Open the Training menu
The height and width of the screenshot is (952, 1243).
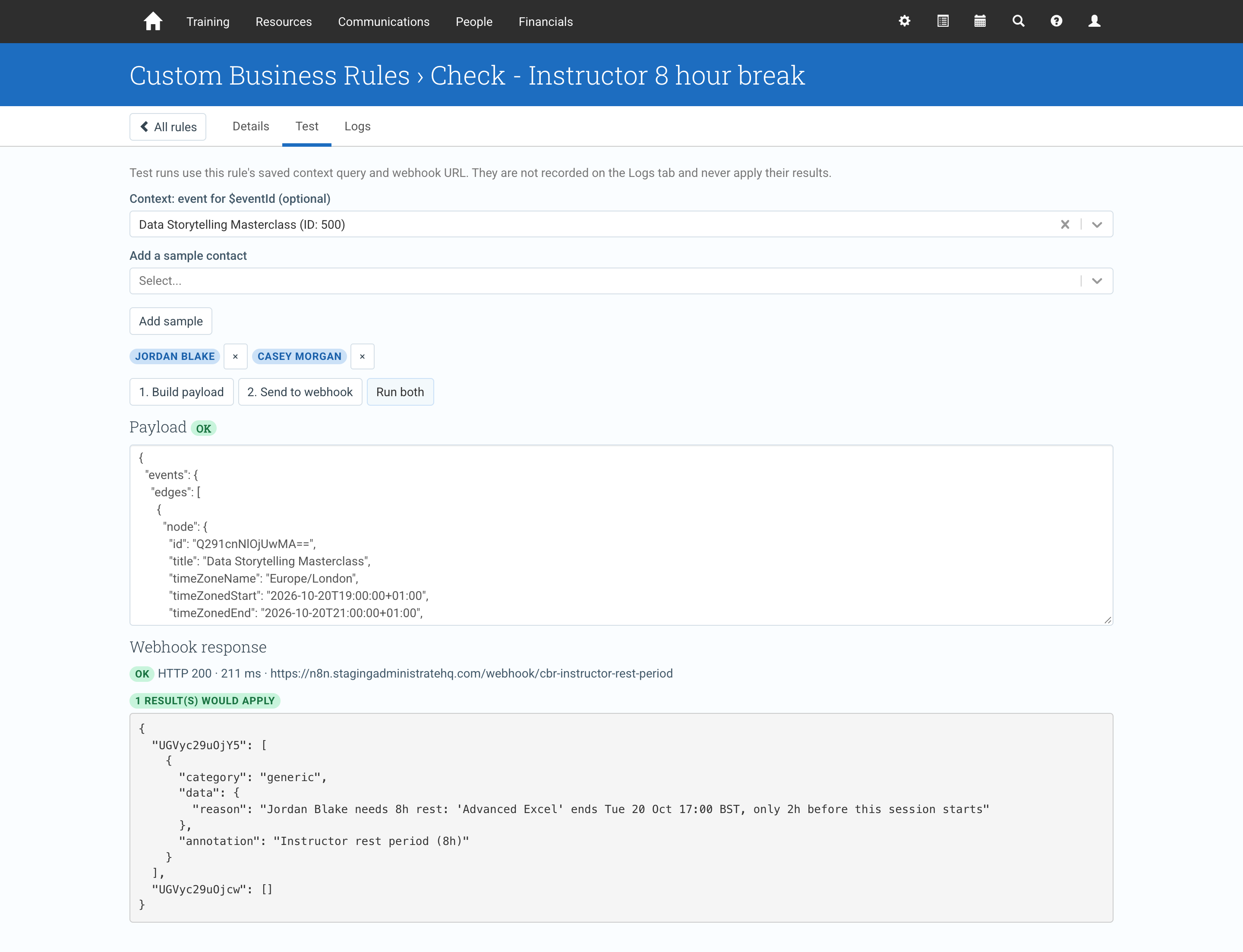point(208,22)
